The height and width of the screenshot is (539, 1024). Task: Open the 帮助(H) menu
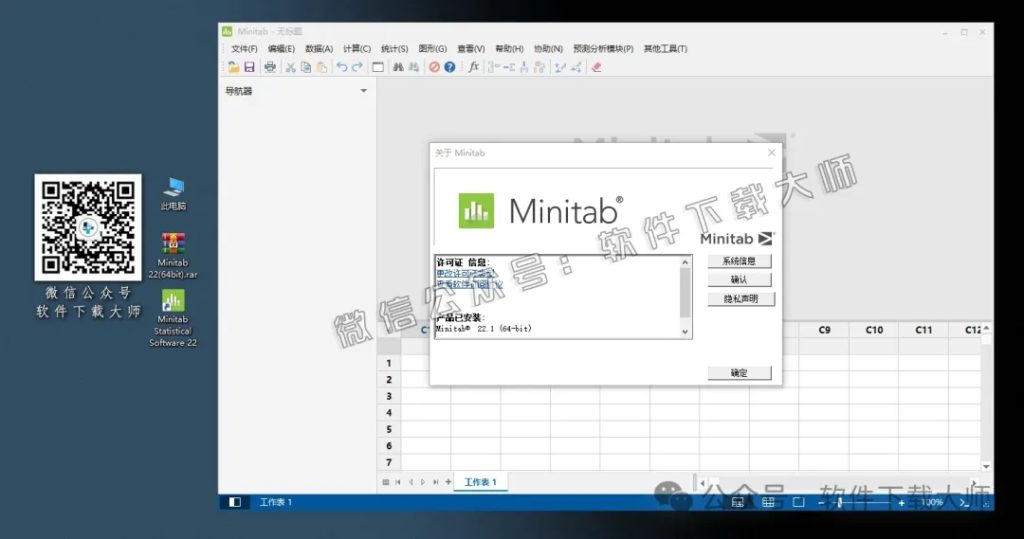point(509,49)
